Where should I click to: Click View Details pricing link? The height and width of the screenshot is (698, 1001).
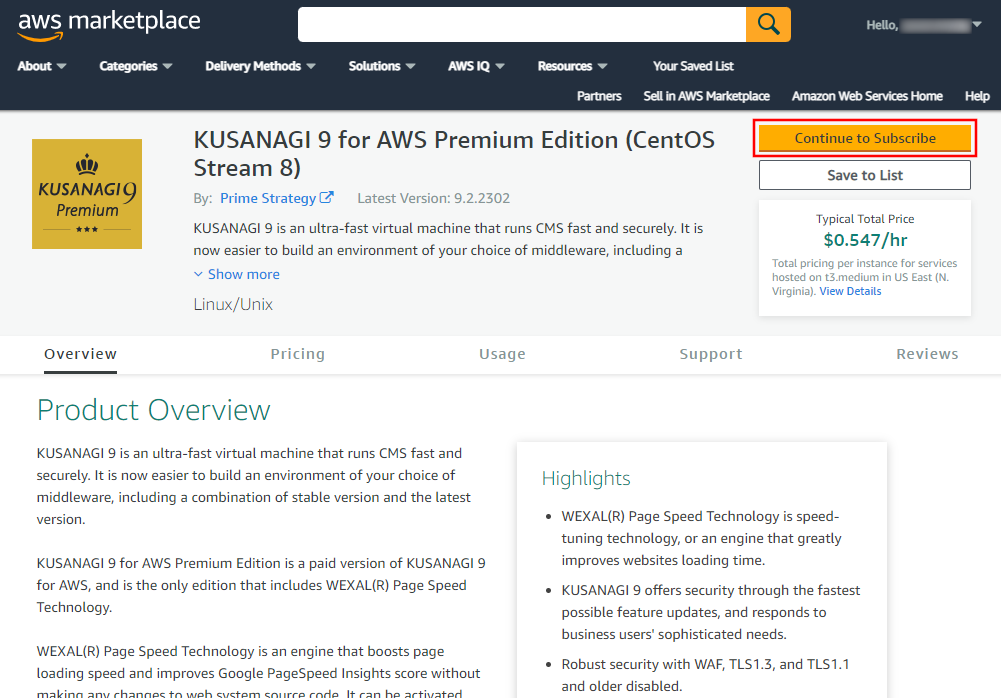click(x=850, y=291)
